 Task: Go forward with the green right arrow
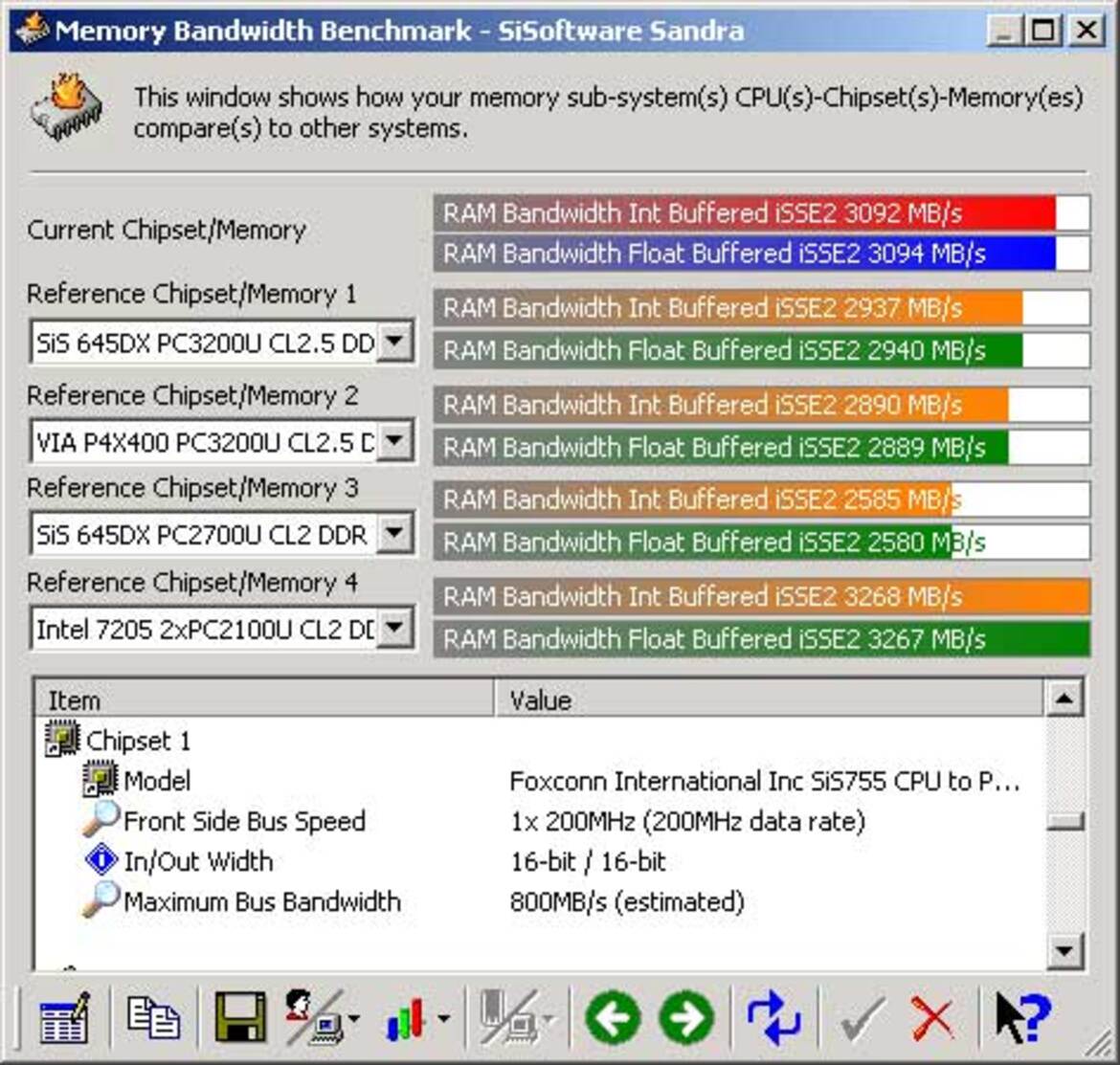point(687,1018)
